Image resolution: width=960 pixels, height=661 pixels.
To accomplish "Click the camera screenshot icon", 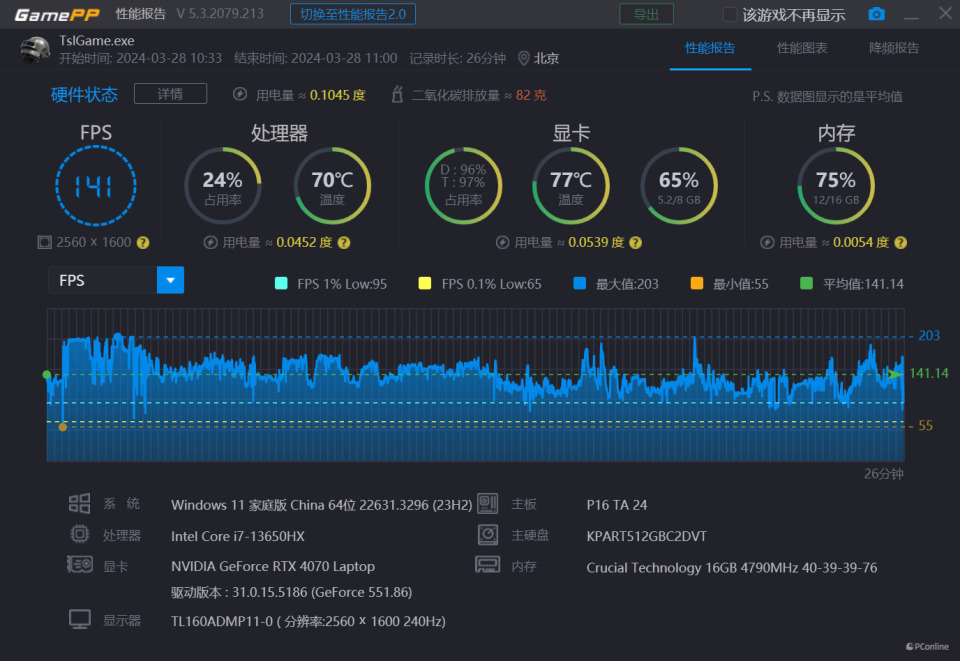I will pos(876,14).
